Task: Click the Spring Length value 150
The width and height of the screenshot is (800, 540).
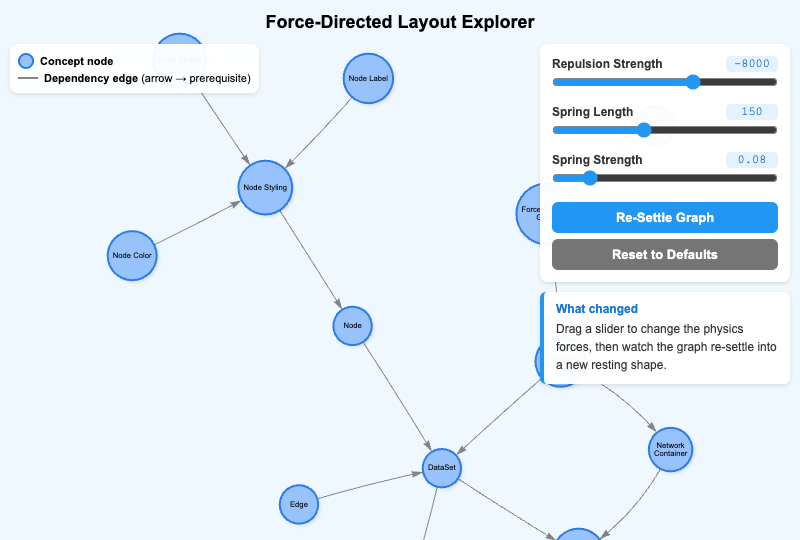Action: (752, 111)
